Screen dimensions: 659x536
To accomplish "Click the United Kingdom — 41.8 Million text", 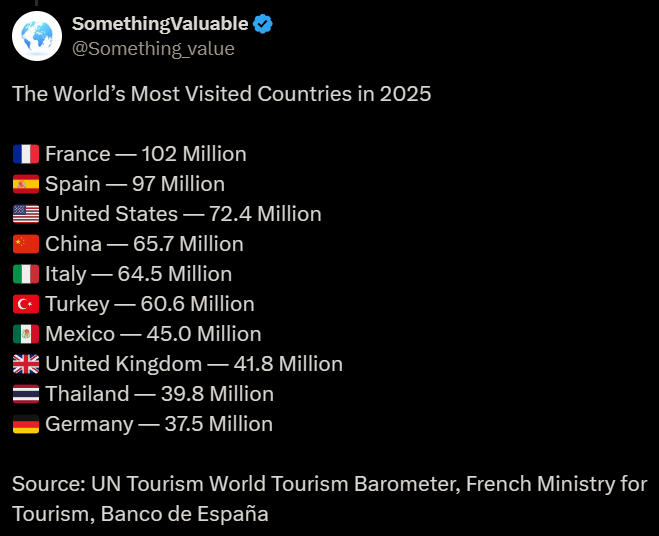I will pyautogui.click(x=194, y=364).
